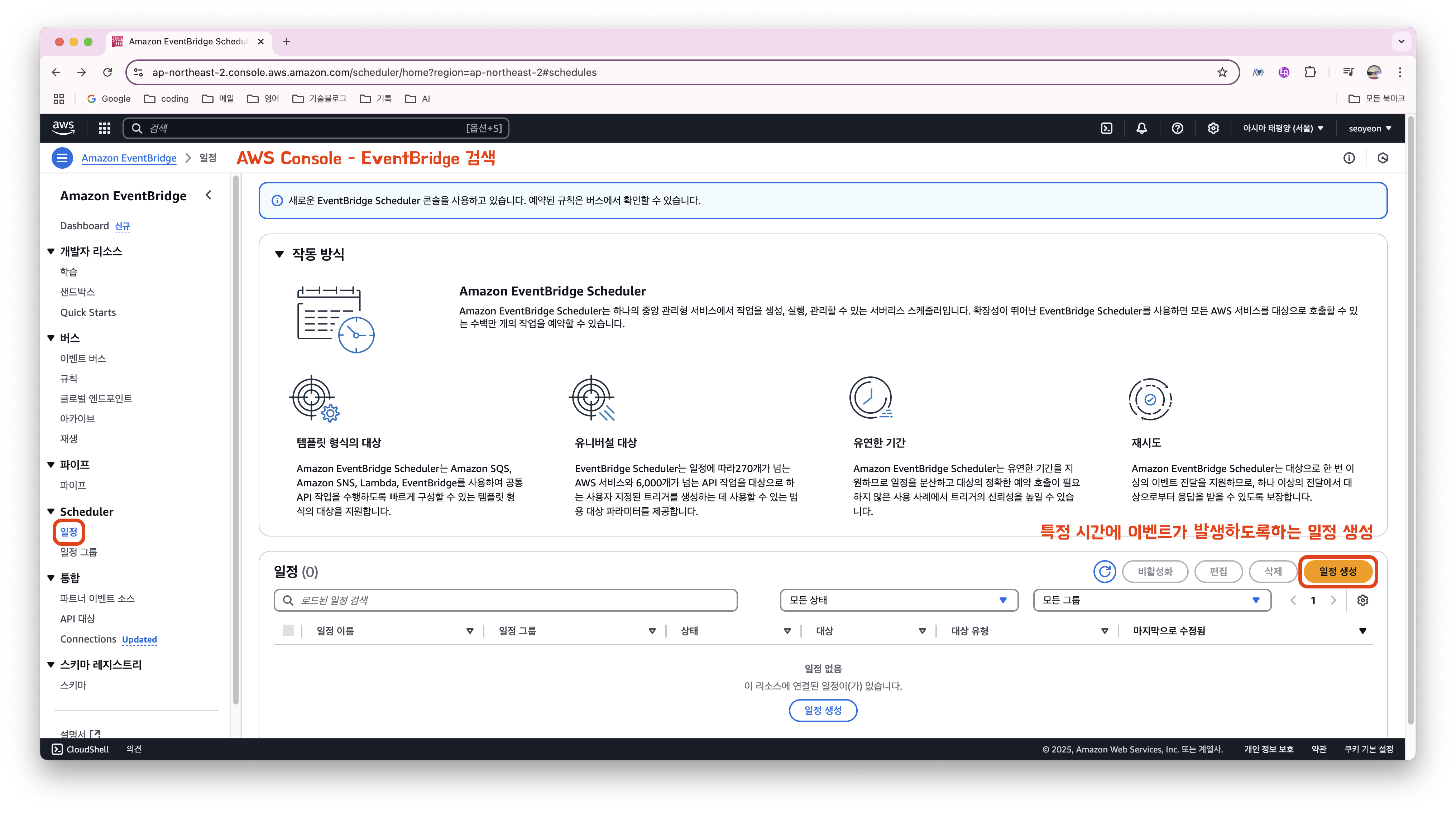Viewport: 1456px width, 813px height.
Task: Open API 대상 in the side navigation
Action: pyautogui.click(x=77, y=619)
